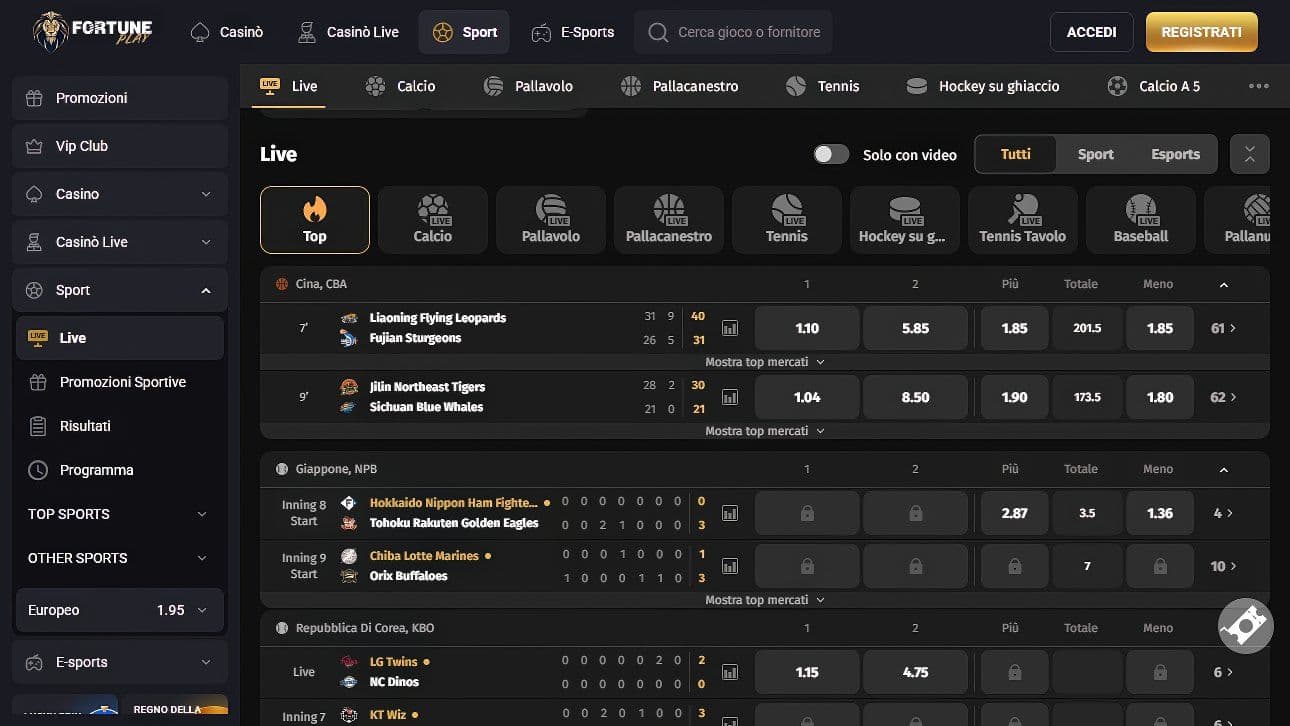Screen dimensions: 1290x726
Task: Click the REGISTRATI button
Action: click(x=1201, y=31)
